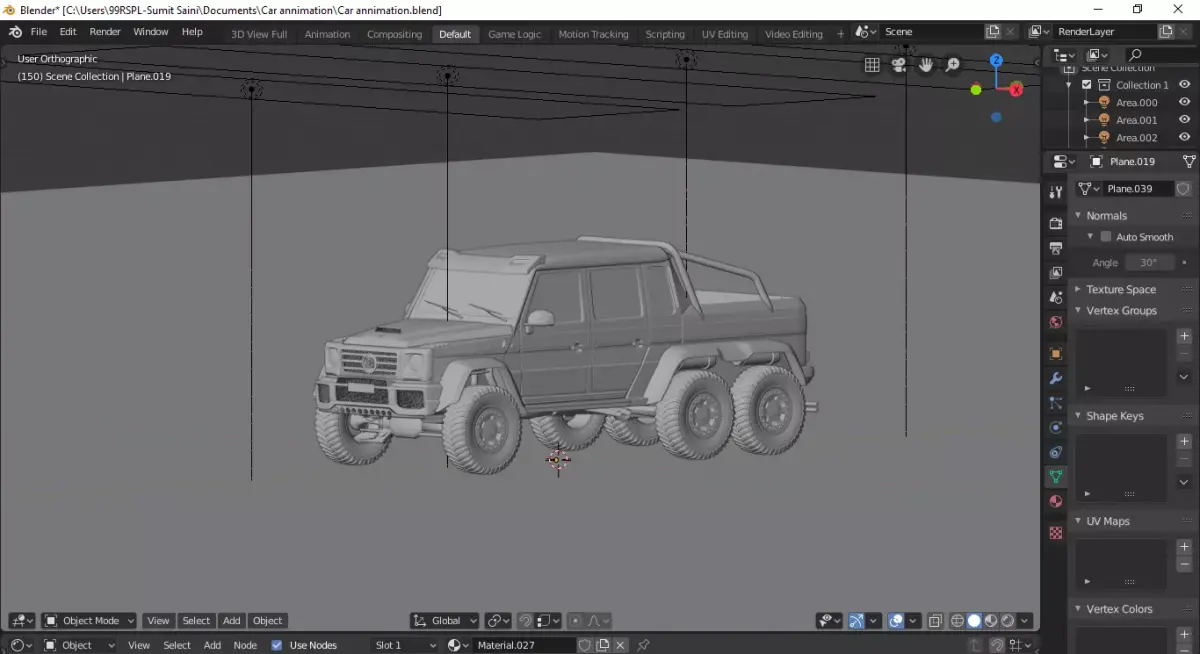Open the Object Data (mesh) properties tab
This screenshot has height=654, width=1200.
(x=1056, y=477)
